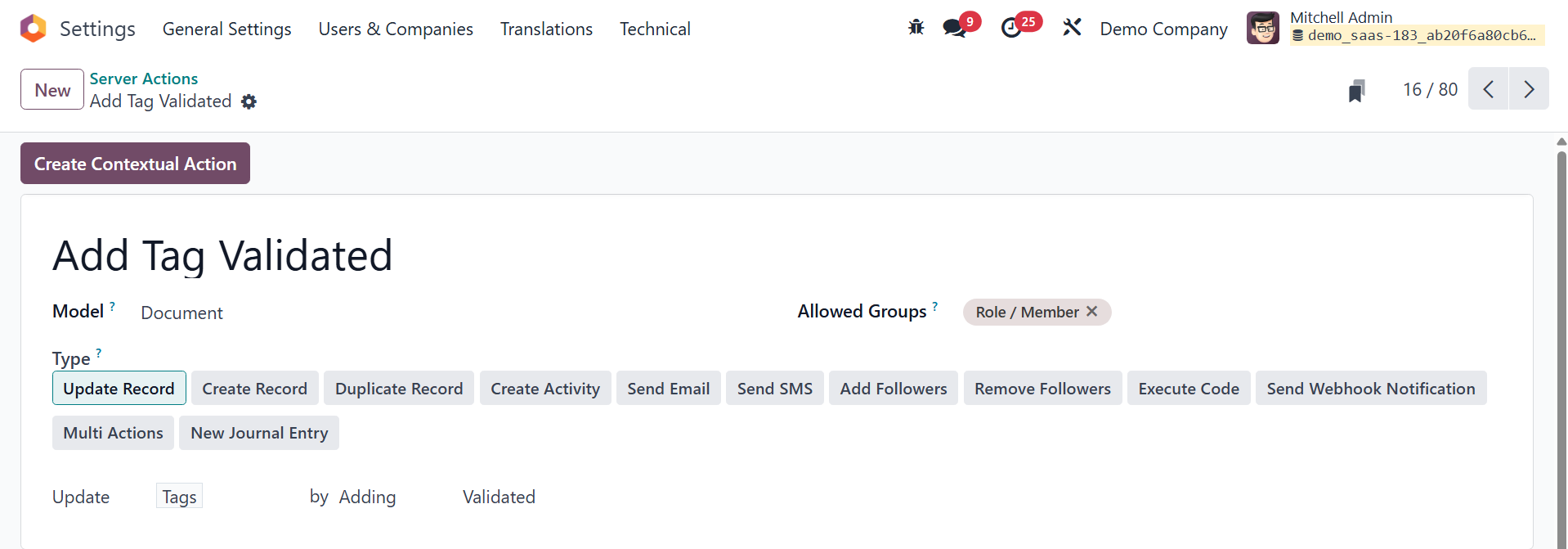The width and height of the screenshot is (1568, 549).
Task: Open the Adding operation dropdown
Action: (367, 497)
